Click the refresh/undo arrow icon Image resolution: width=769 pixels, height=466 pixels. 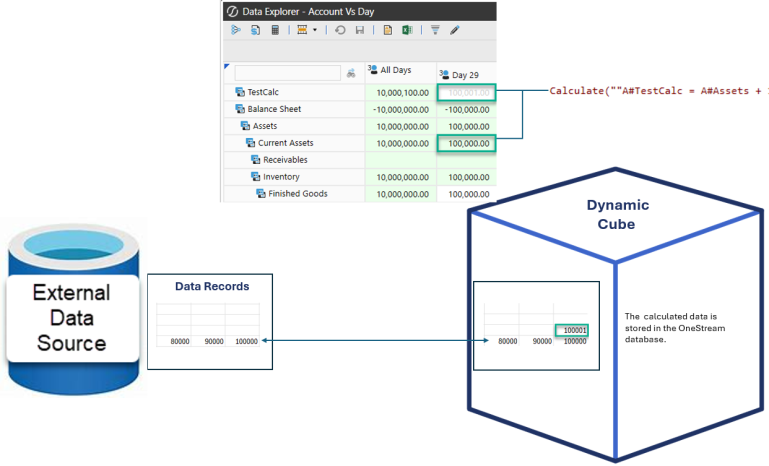pos(340,31)
